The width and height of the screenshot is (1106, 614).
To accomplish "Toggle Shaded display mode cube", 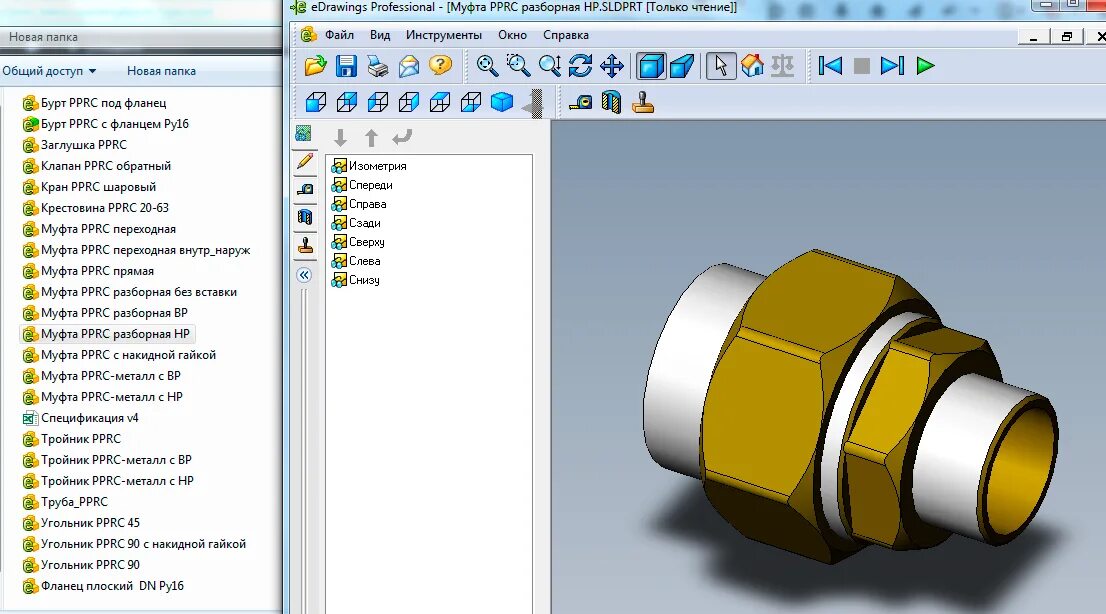I will tap(650, 66).
